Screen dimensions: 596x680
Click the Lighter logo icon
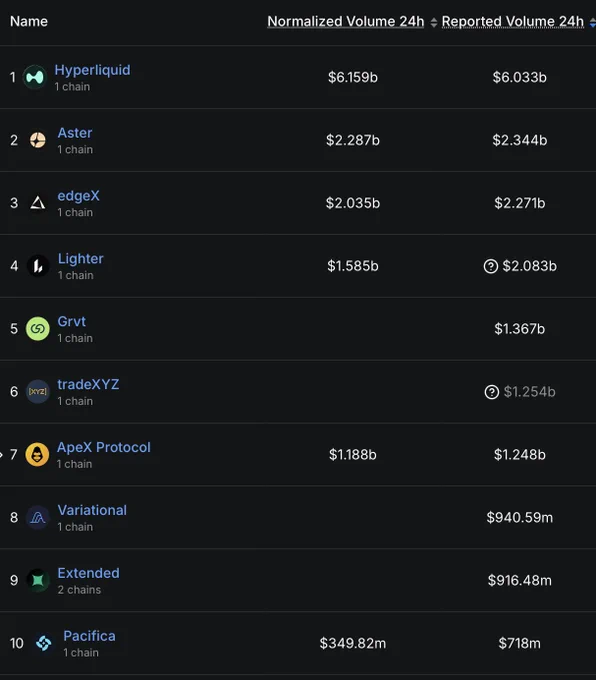pos(38,266)
